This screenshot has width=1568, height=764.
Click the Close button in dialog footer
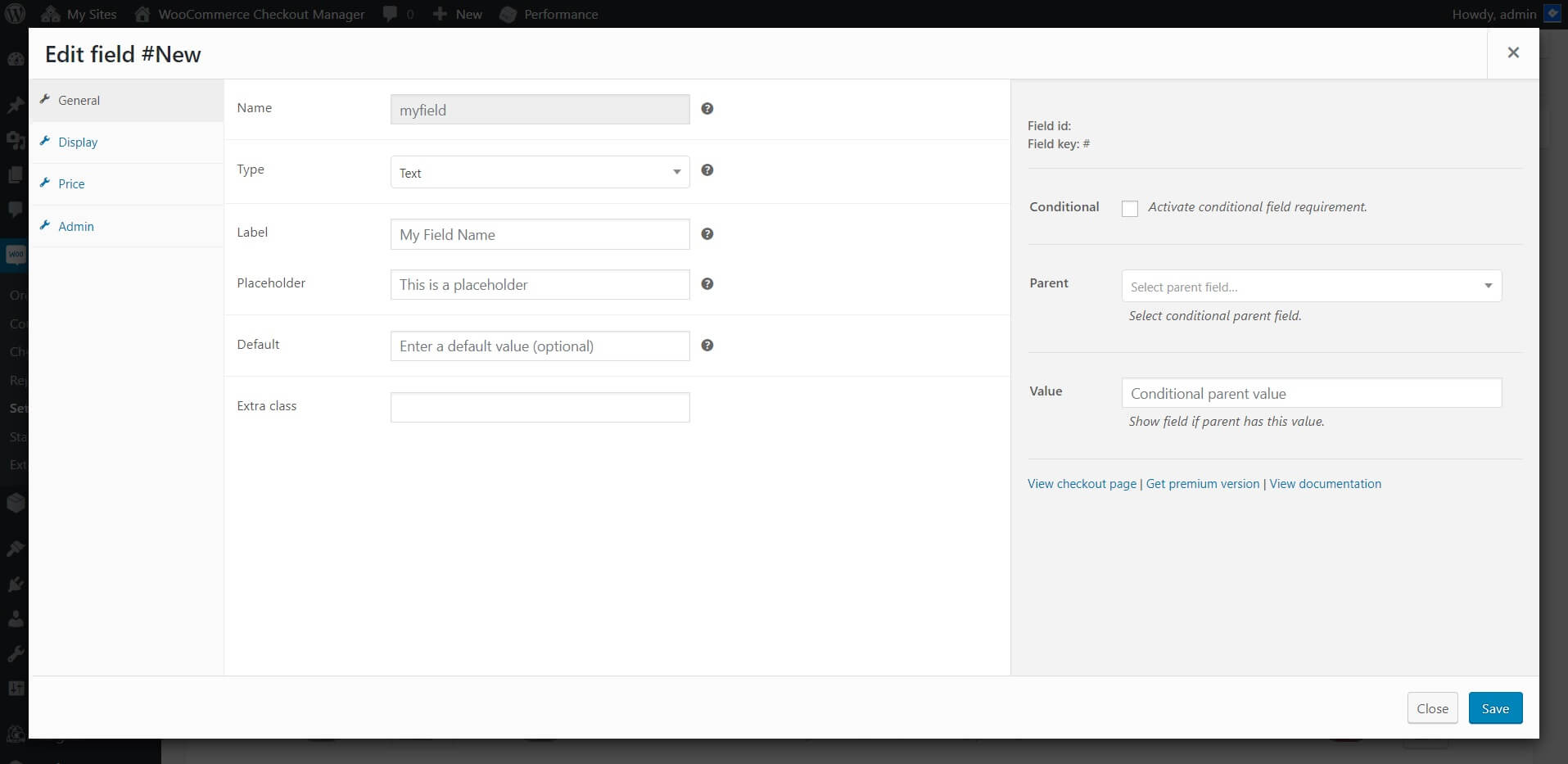coord(1432,708)
